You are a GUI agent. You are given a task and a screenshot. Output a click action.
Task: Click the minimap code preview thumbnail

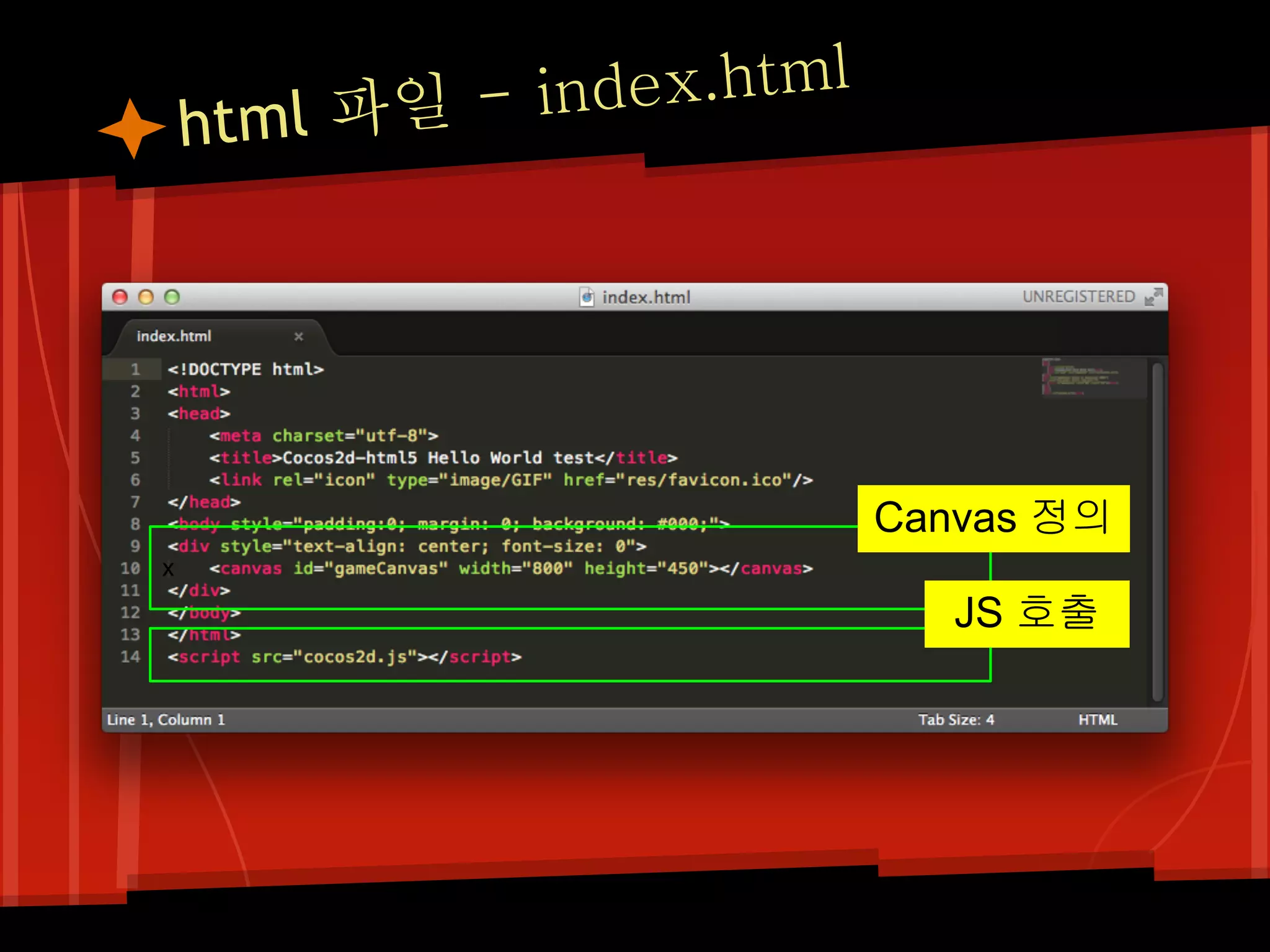click(x=1093, y=377)
